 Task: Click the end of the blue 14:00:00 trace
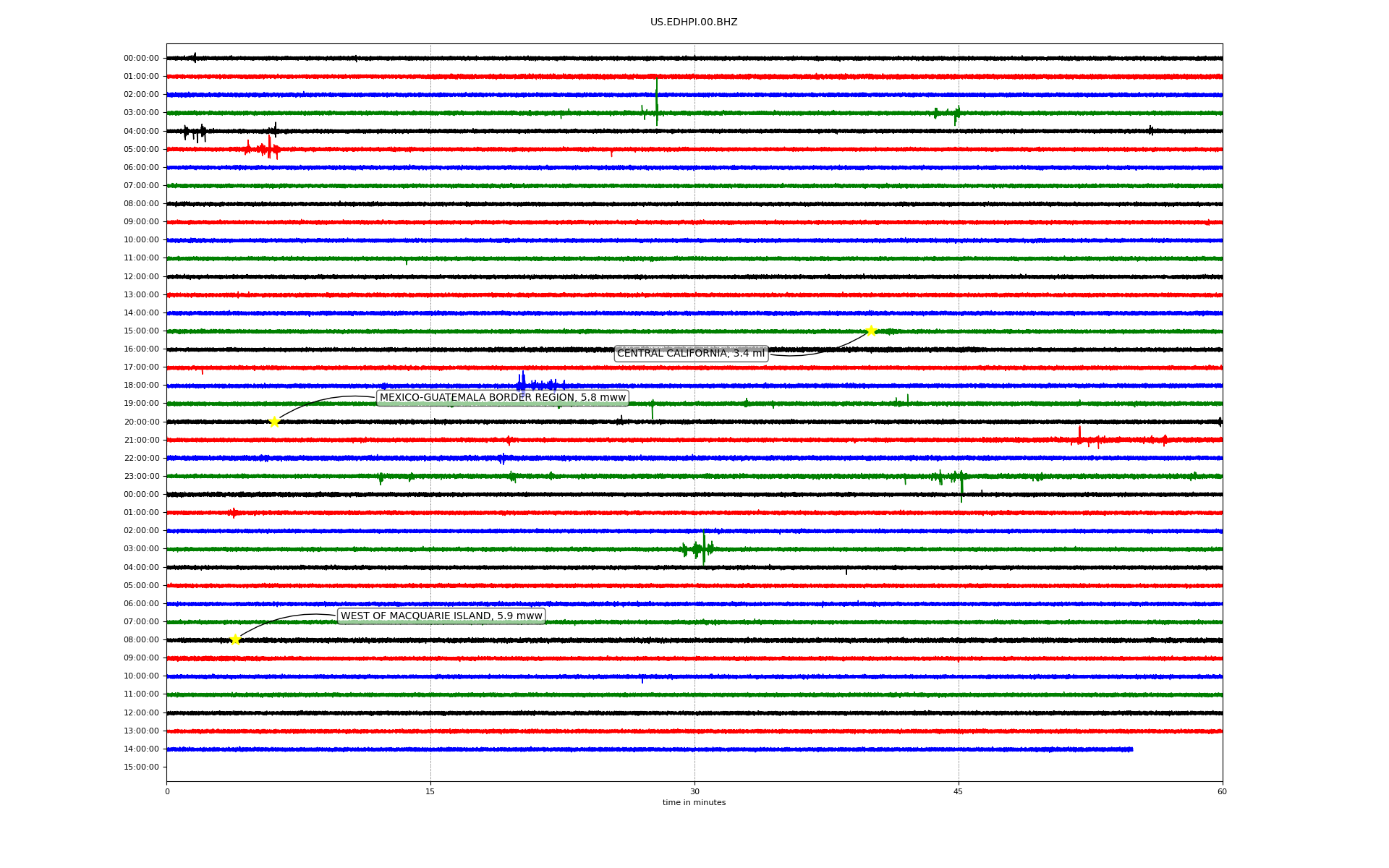1131,749
